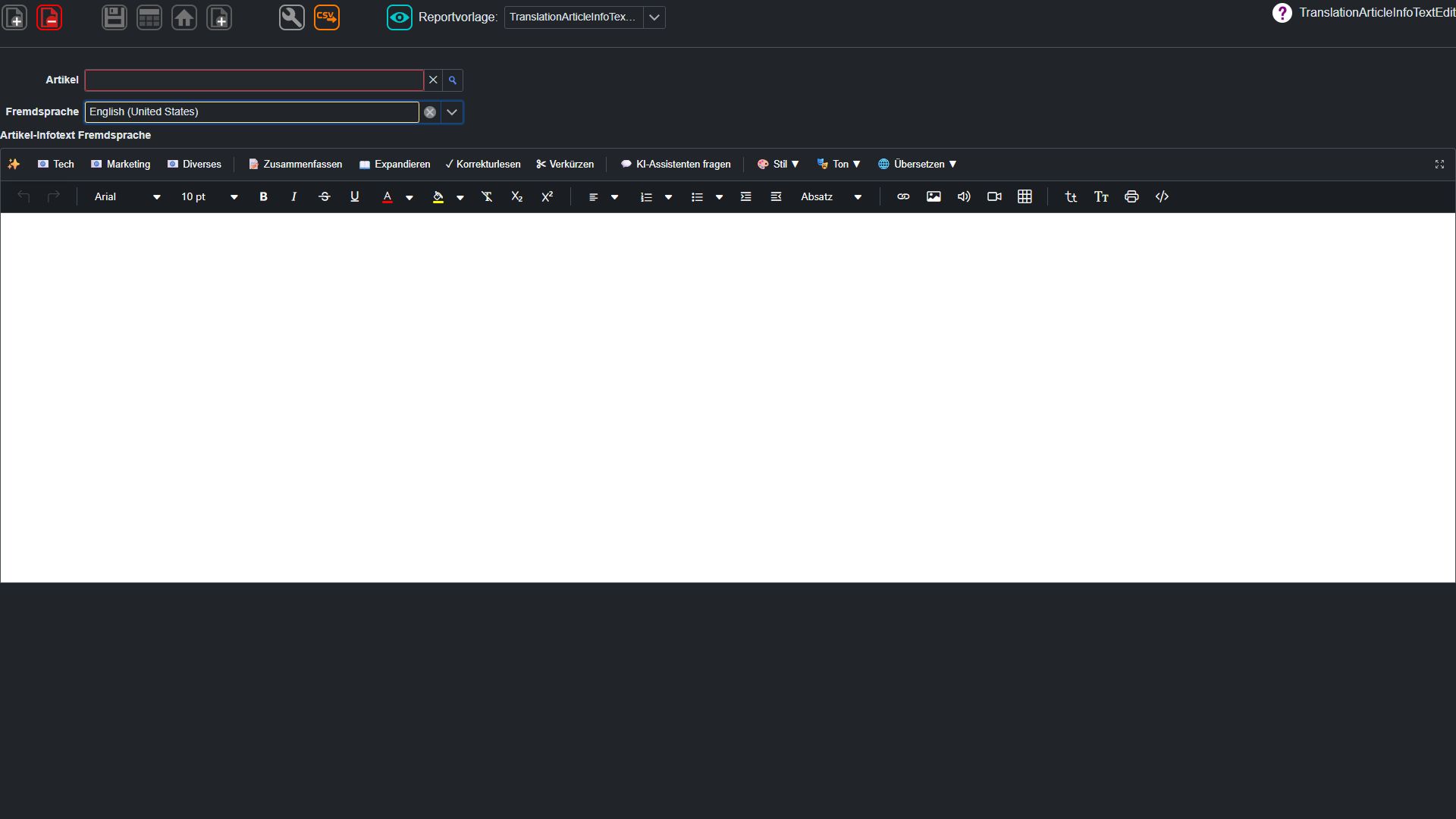This screenshot has width=1456, height=819.
Task: Open the Stil menu
Action: 778,164
